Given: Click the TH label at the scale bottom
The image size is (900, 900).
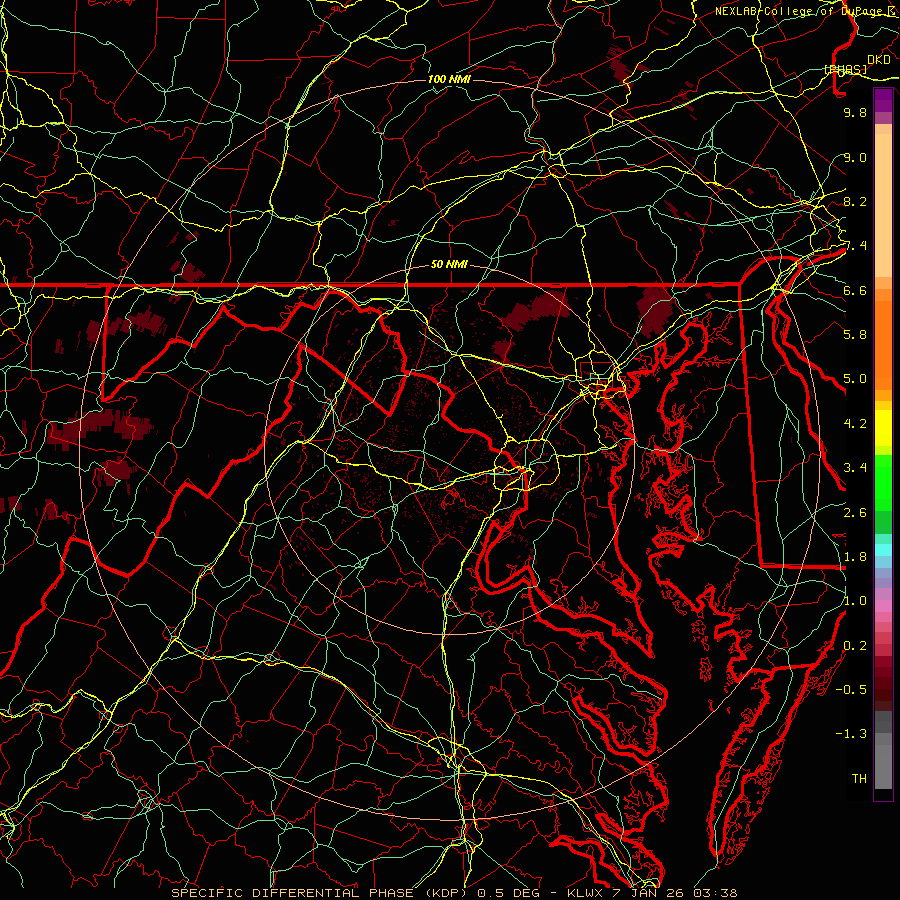Looking at the screenshot, I should tap(859, 778).
